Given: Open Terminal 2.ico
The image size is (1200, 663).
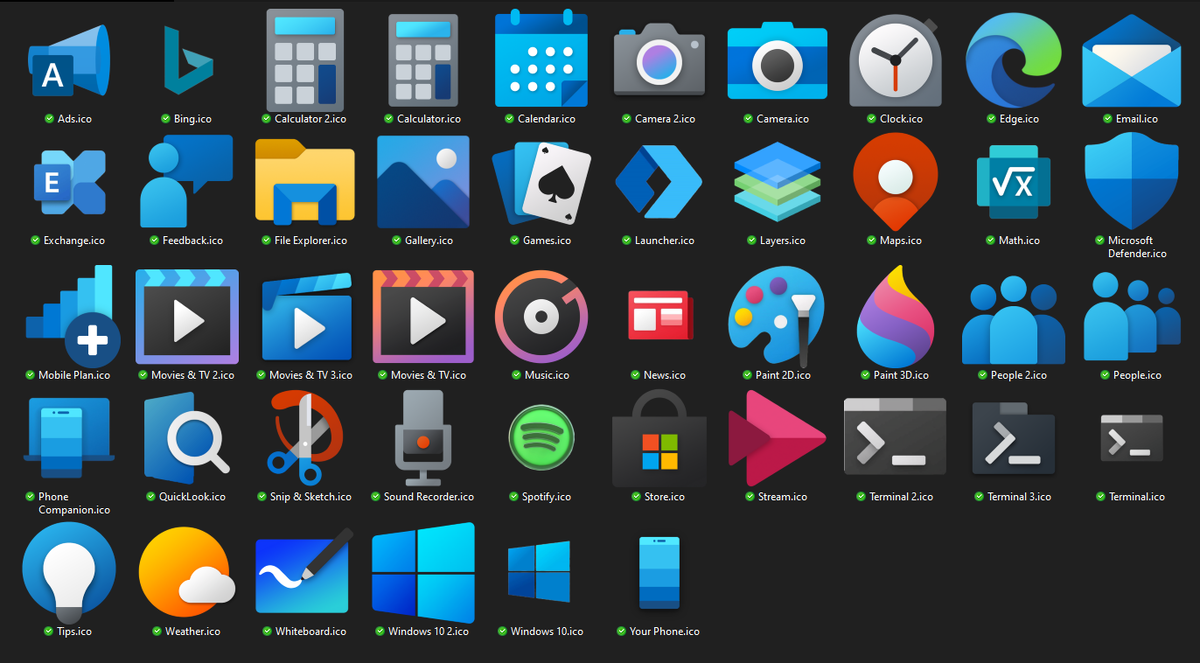Looking at the screenshot, I should click(x=895, y=439).
